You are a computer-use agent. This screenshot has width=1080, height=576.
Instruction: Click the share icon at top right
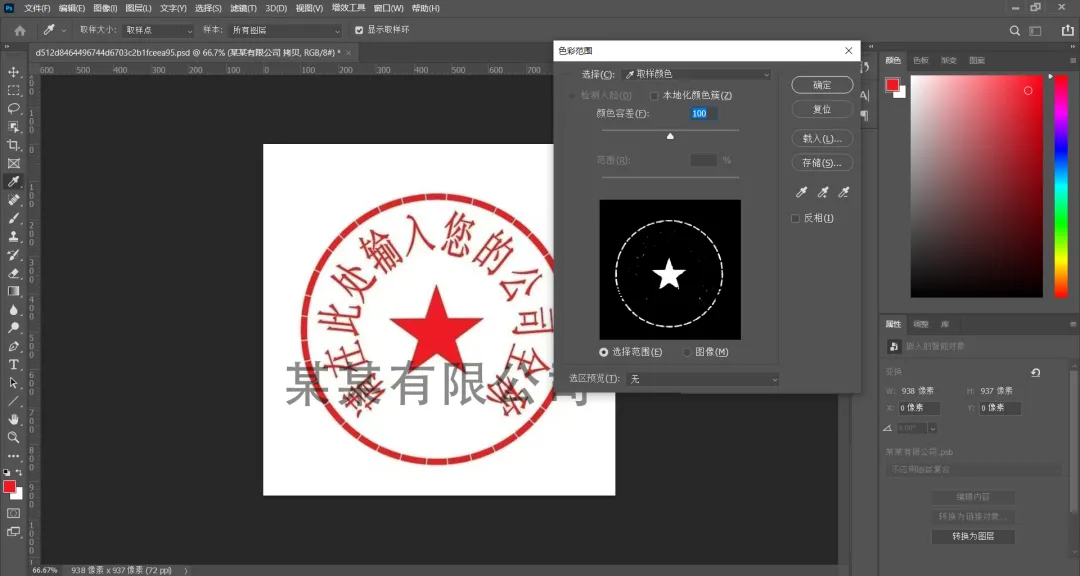[x=1067, y=30]
